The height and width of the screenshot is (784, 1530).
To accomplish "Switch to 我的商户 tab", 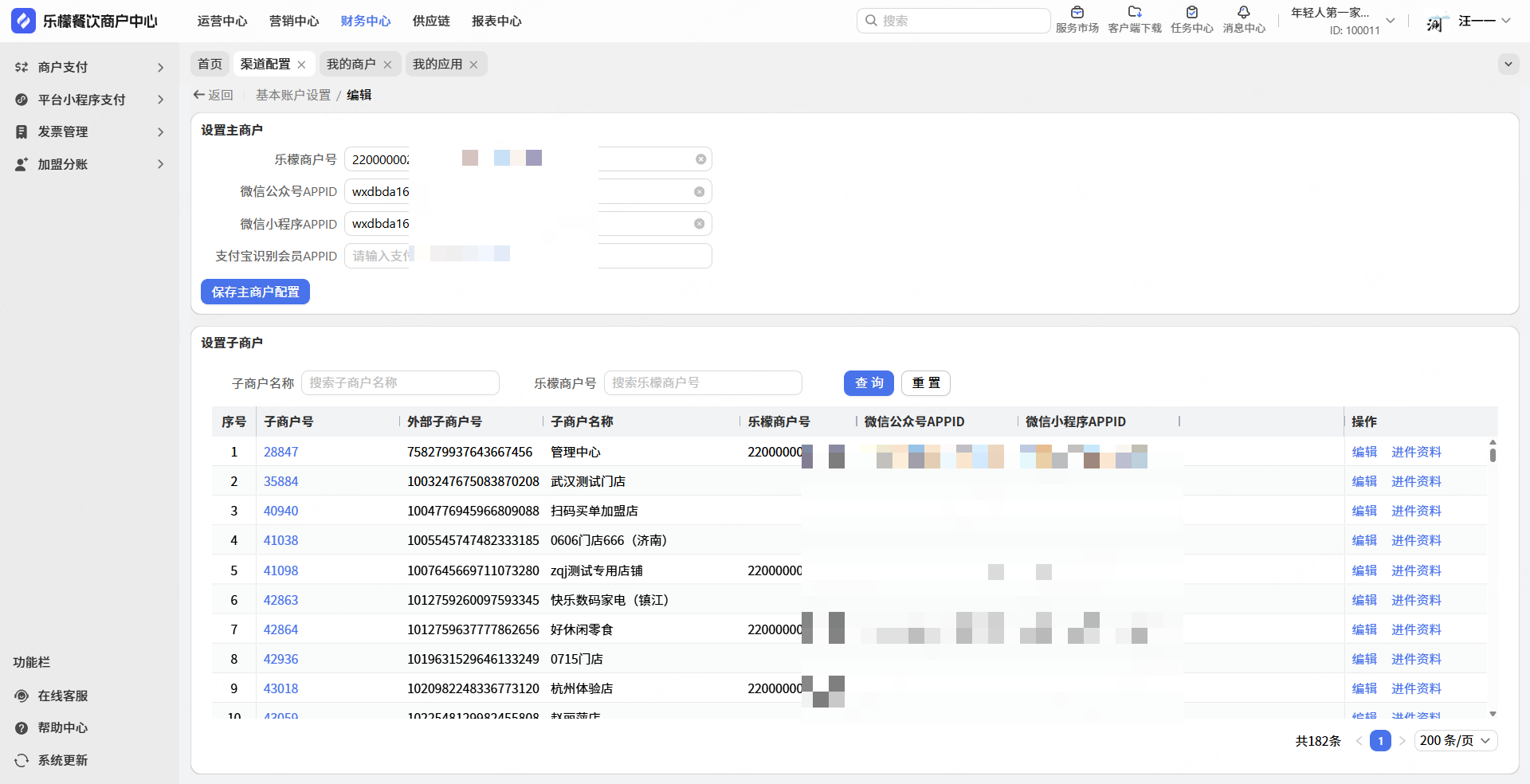I will point(351,64).
